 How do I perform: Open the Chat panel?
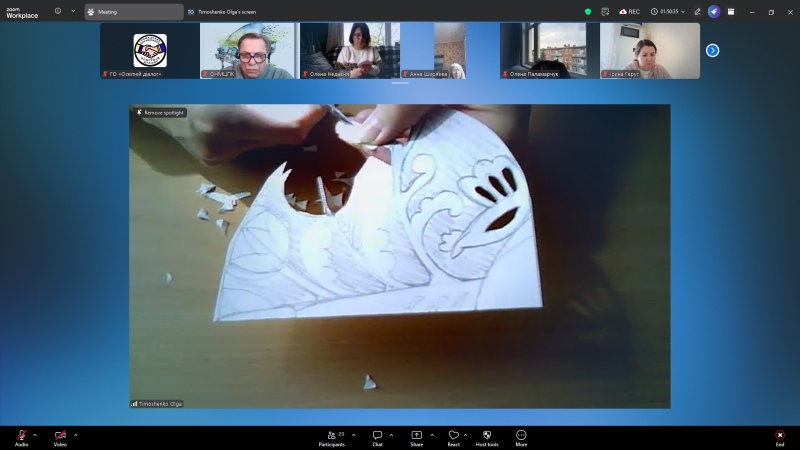pyautogui.click(x=377, y=436)
